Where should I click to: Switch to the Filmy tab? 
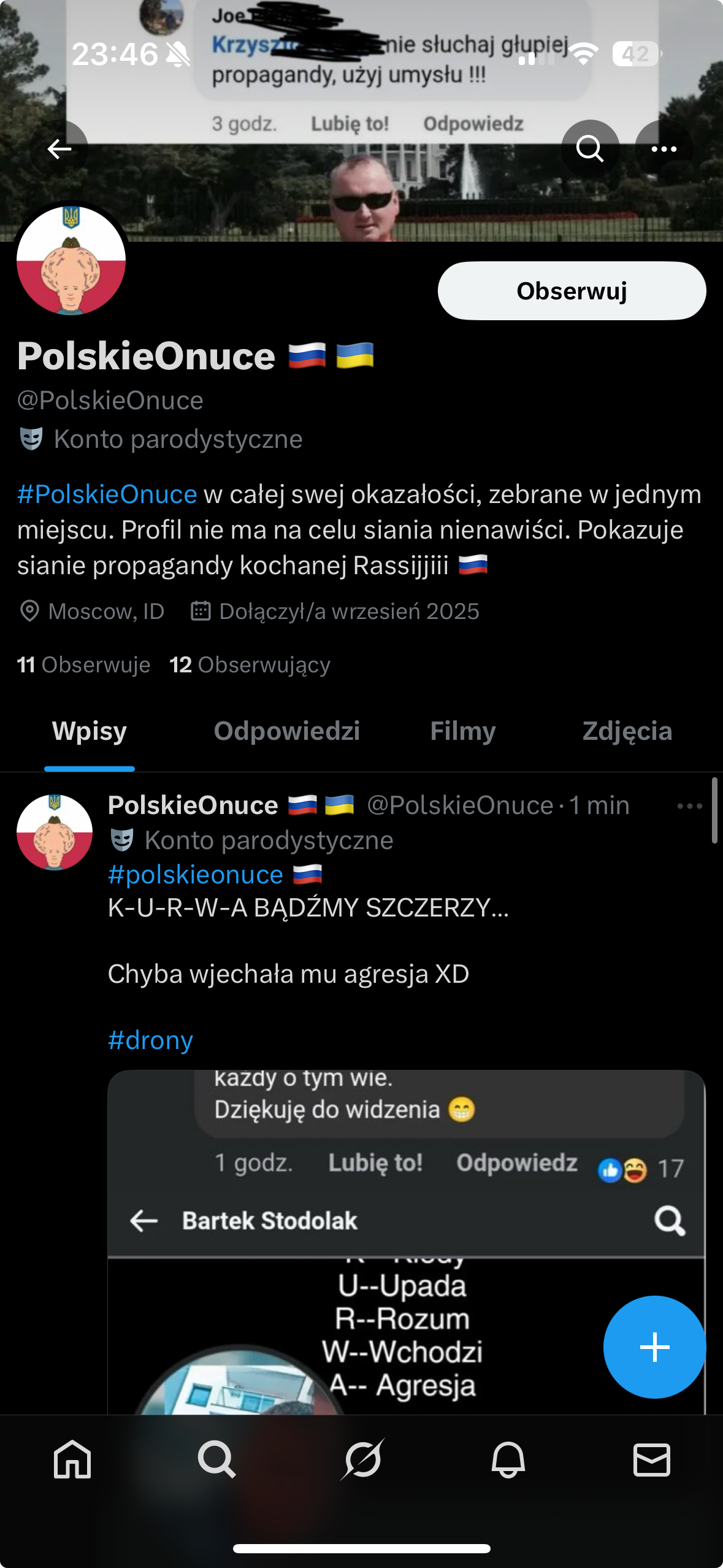tap(463, 731)
